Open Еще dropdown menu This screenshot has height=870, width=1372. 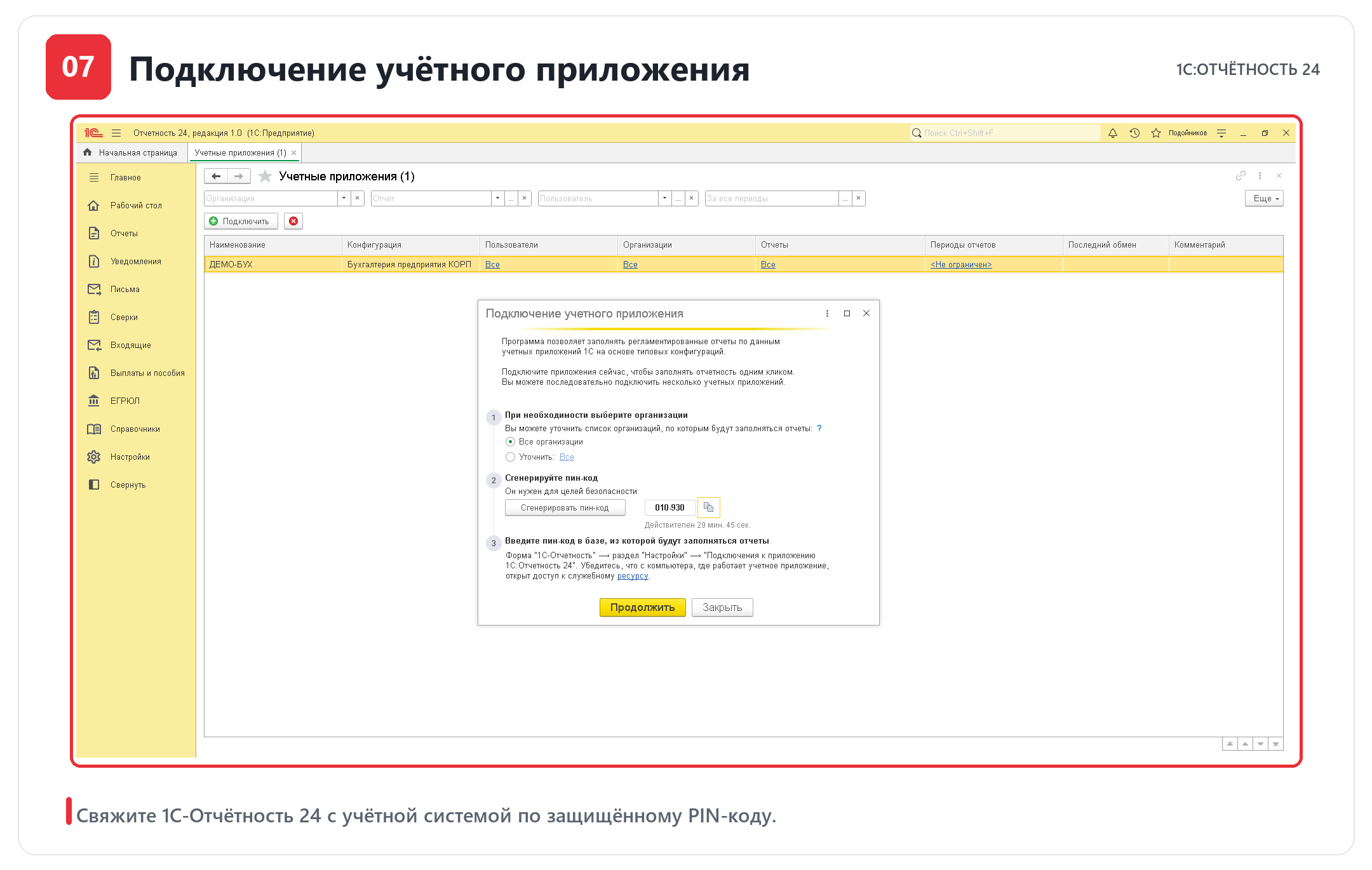click(1264, 198)
